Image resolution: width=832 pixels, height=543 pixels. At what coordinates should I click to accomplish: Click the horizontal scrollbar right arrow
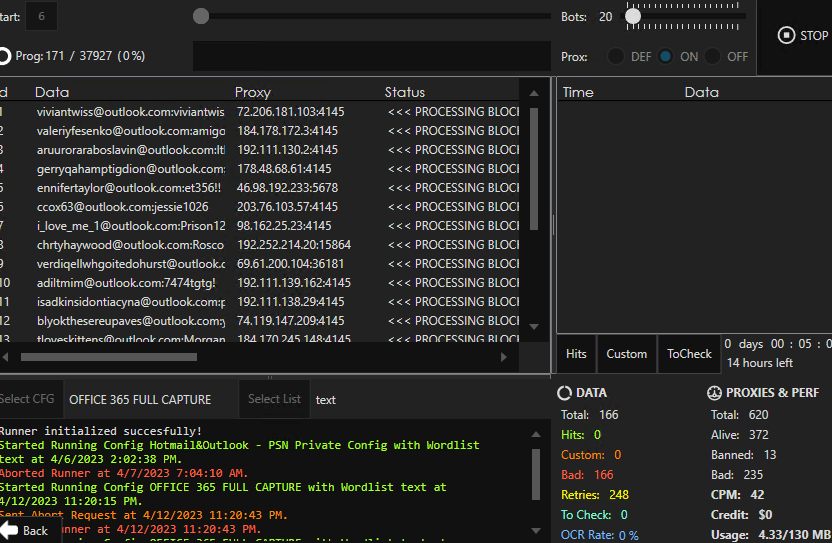518,357
